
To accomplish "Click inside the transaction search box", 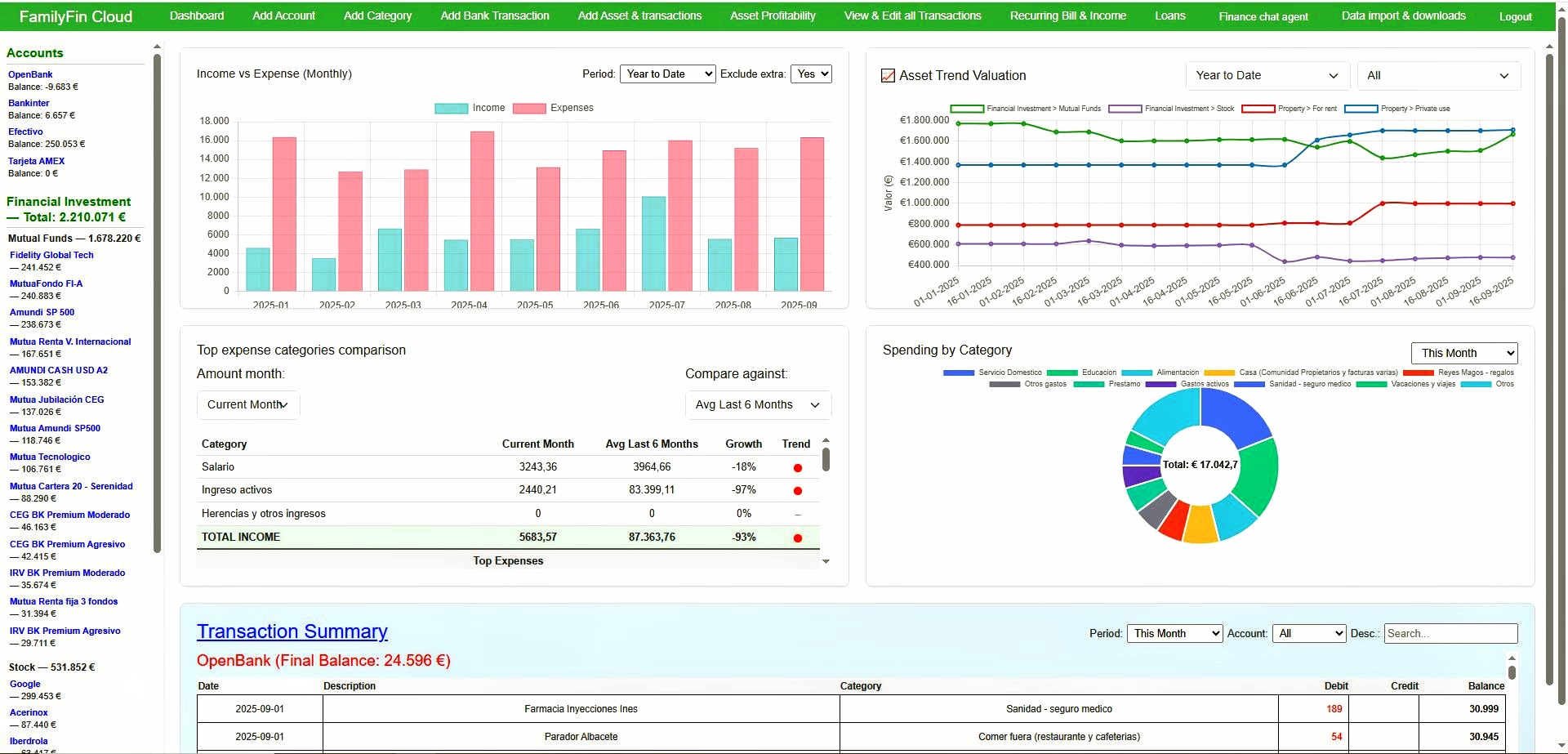I will pos(1450,633).
